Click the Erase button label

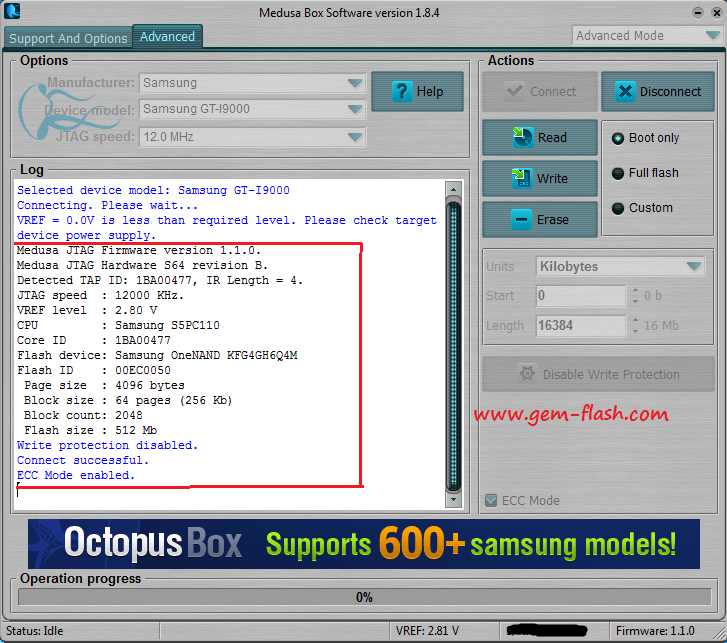pos(552,219)
